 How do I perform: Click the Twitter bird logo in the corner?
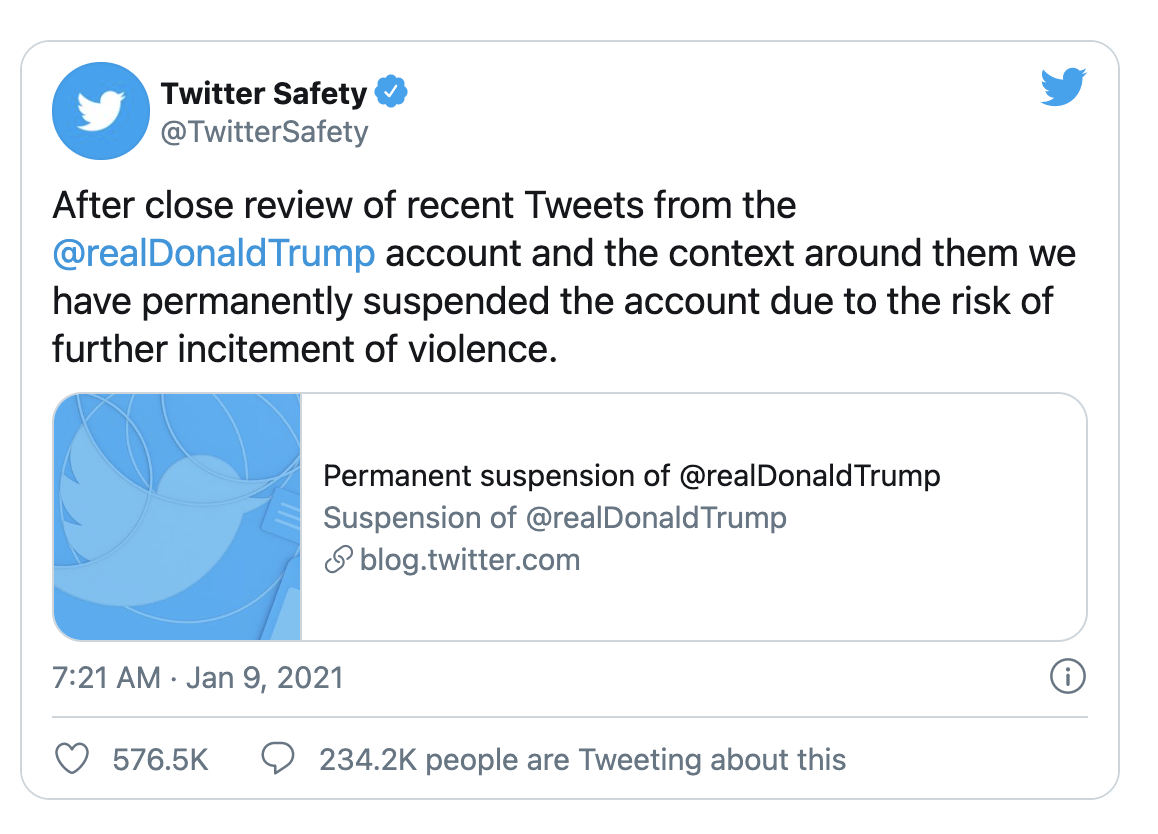point(1063,88)
